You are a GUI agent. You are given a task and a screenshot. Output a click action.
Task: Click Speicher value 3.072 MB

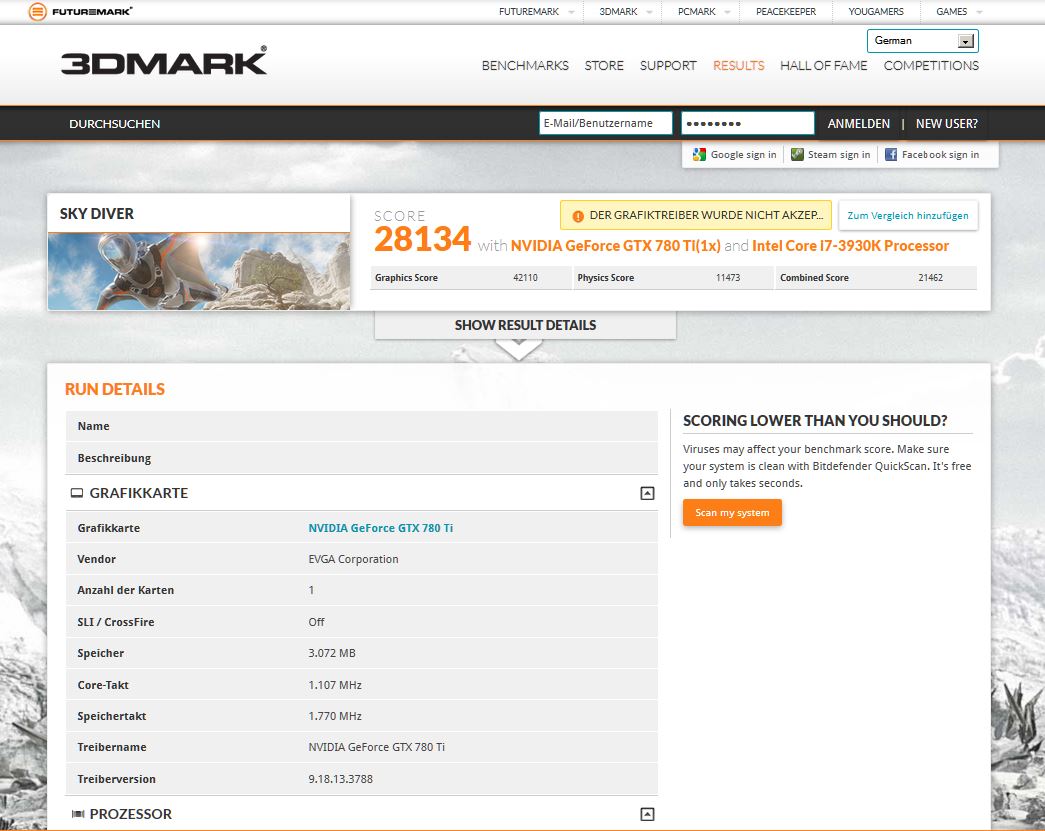click(x=332, y=653)
